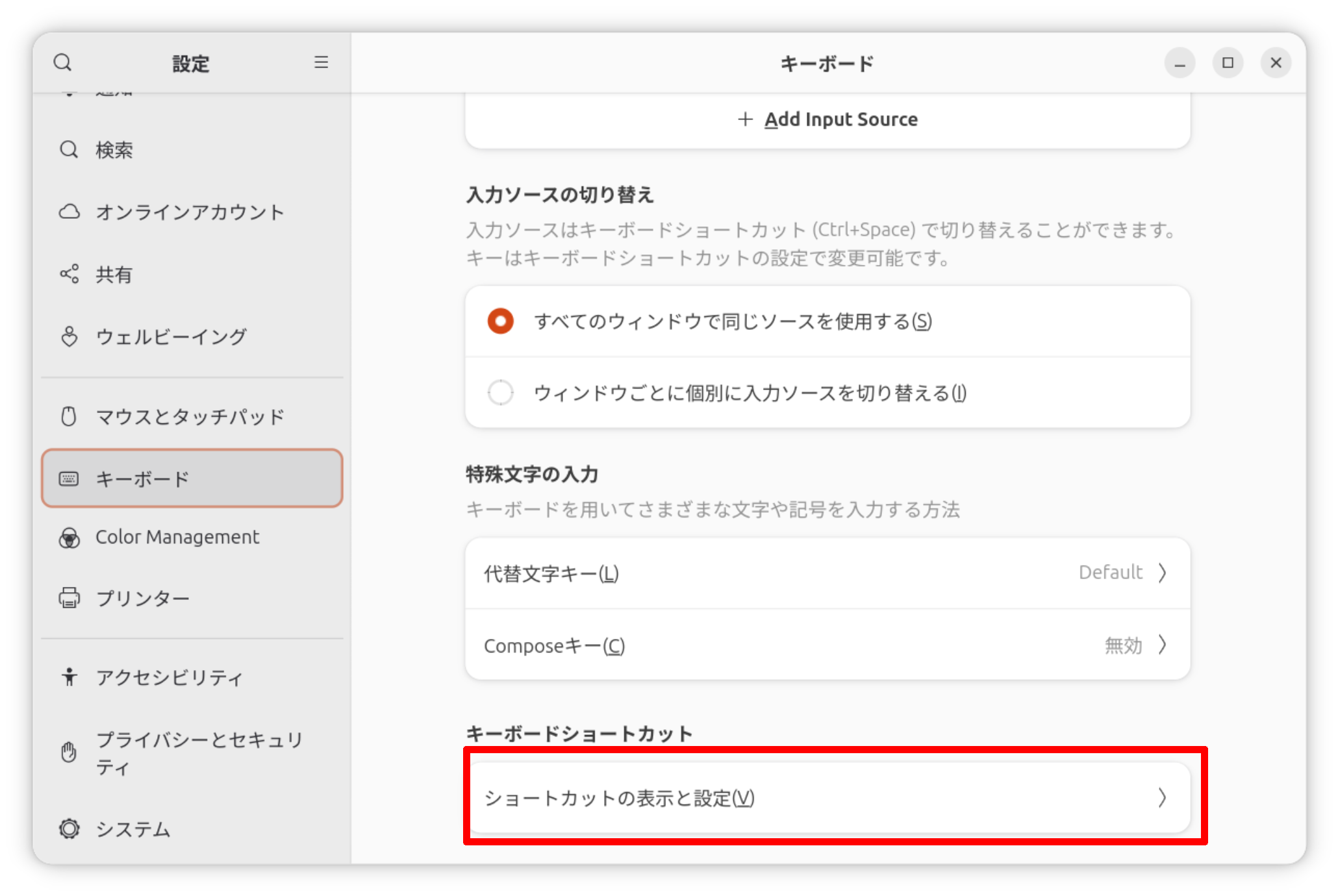Select ウィンドウごとに個別に入力ソースを切り替える radio
Viewport: 1338px width, 896px height.
point(501,392)
